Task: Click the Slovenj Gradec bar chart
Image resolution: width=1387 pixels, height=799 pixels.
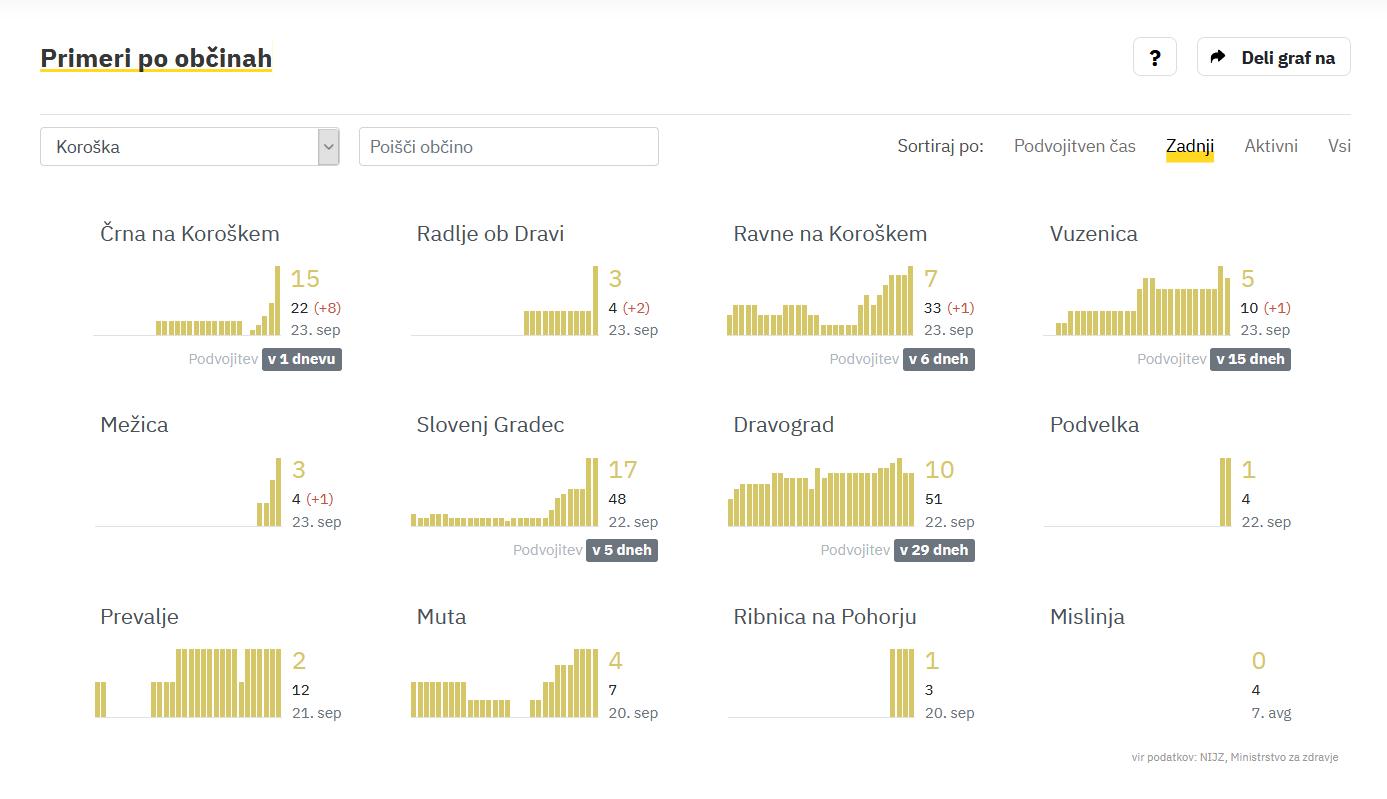Action: [x=504, y=492]
